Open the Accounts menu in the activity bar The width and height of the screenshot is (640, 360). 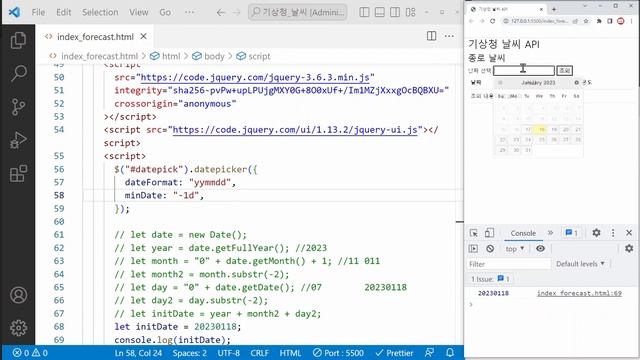[18, 295]
